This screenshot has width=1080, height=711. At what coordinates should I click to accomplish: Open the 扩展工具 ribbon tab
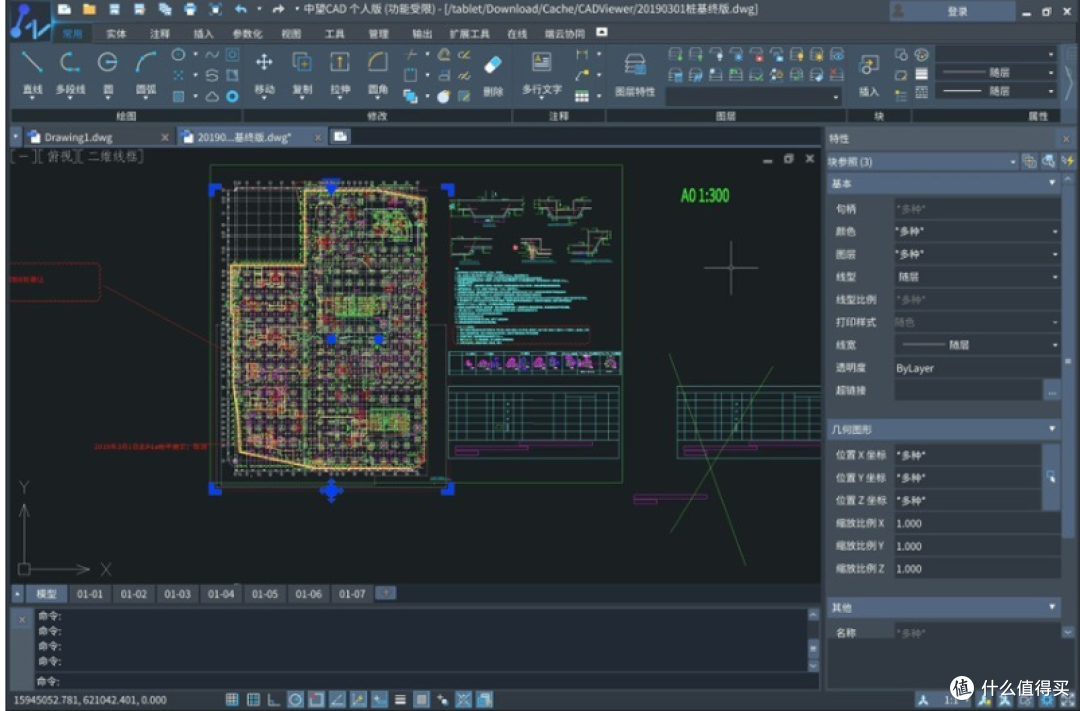469,33
